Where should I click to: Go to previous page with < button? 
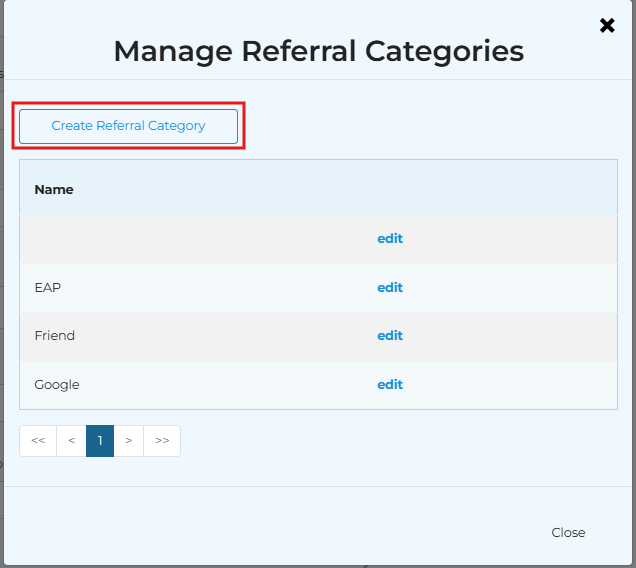click(x=71, y=441)
